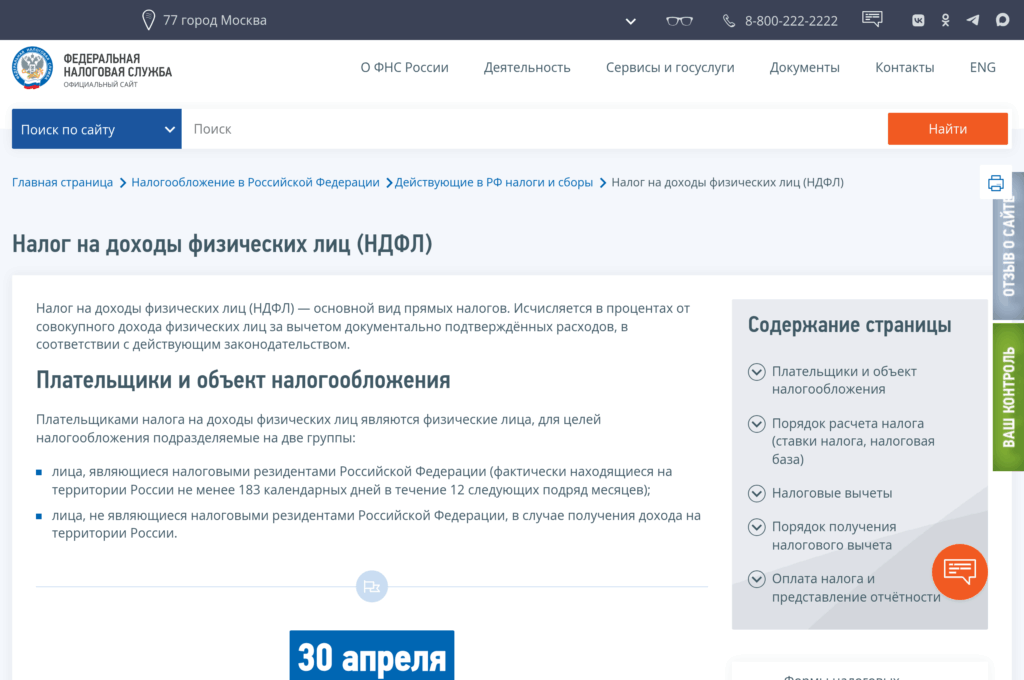This screenshot has width=1024, height=680.
Task: Click the phone handset icon
Action: [x=729, y=21]
